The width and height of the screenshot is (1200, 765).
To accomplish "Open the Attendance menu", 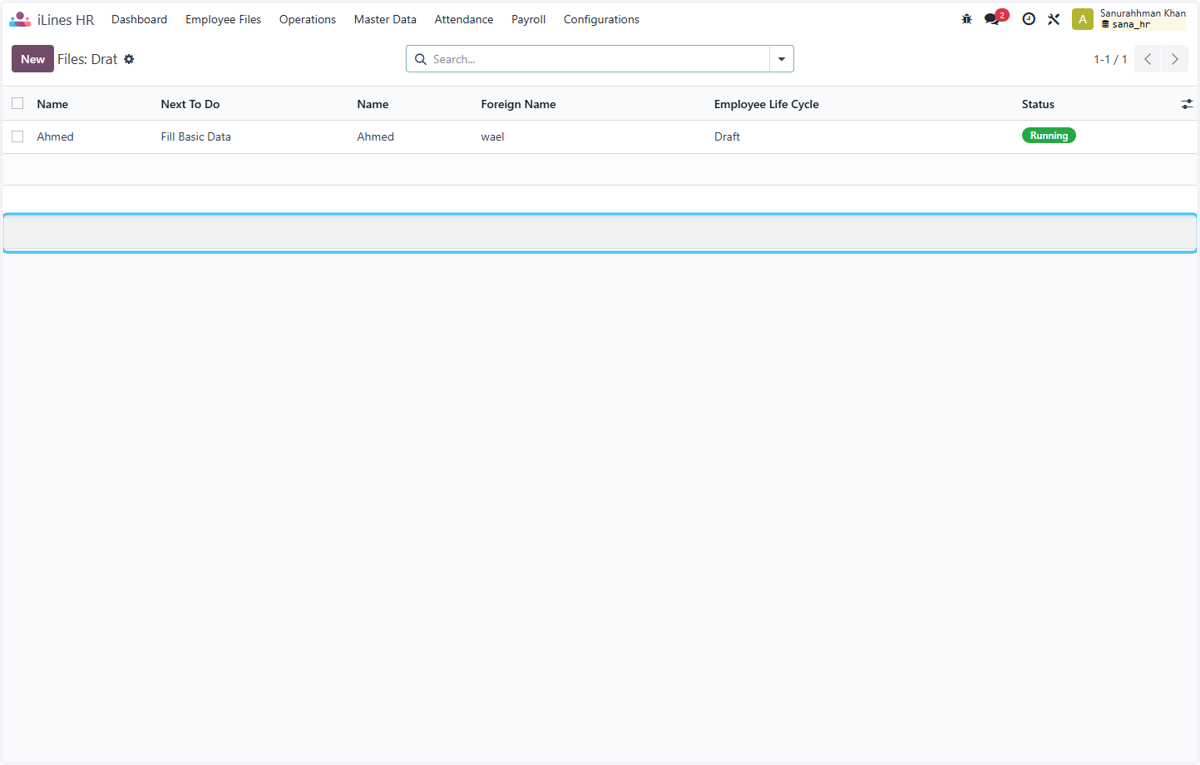I will point(464,19).
